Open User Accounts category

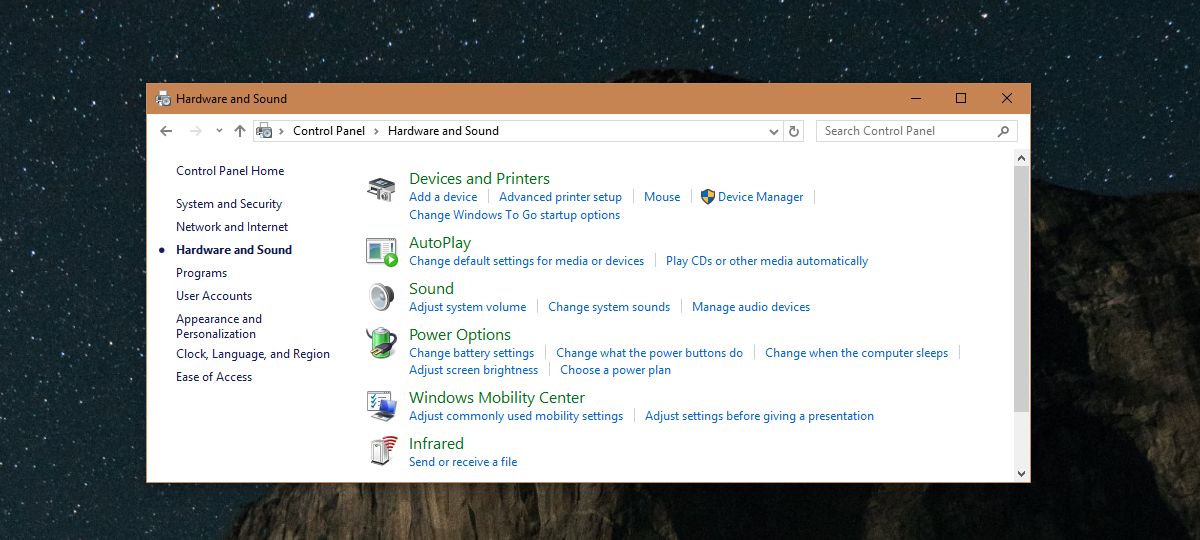pyautogui.click(x=214, y=296)
